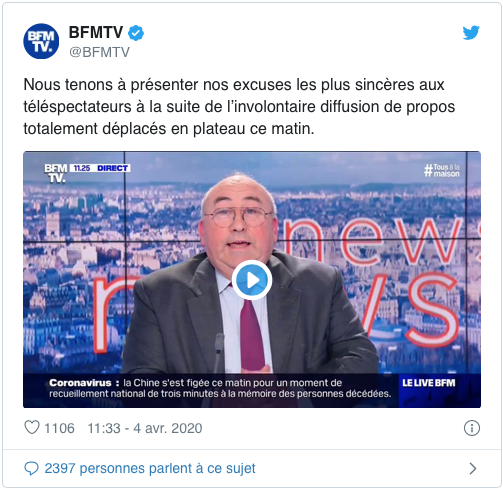Screen dimensions: 503x488
Task: Open '2397 personnes parlent à ce sujet'
Action: [150, 468]
